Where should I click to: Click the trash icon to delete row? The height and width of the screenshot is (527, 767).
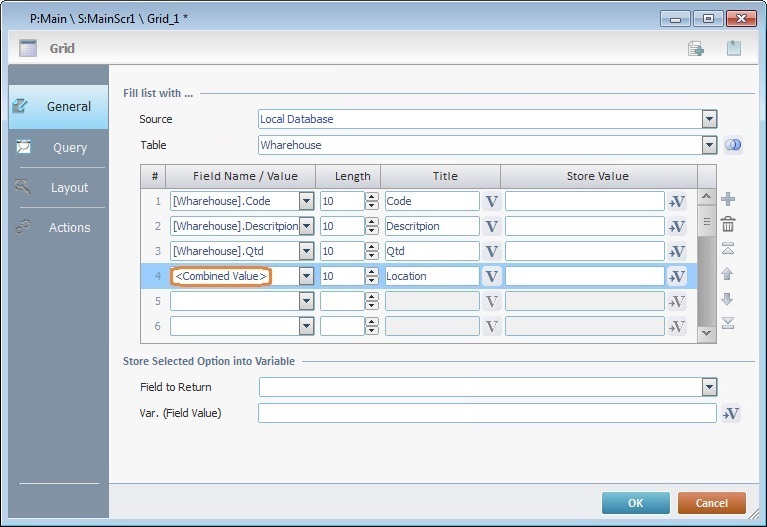[x=728, y=225]
